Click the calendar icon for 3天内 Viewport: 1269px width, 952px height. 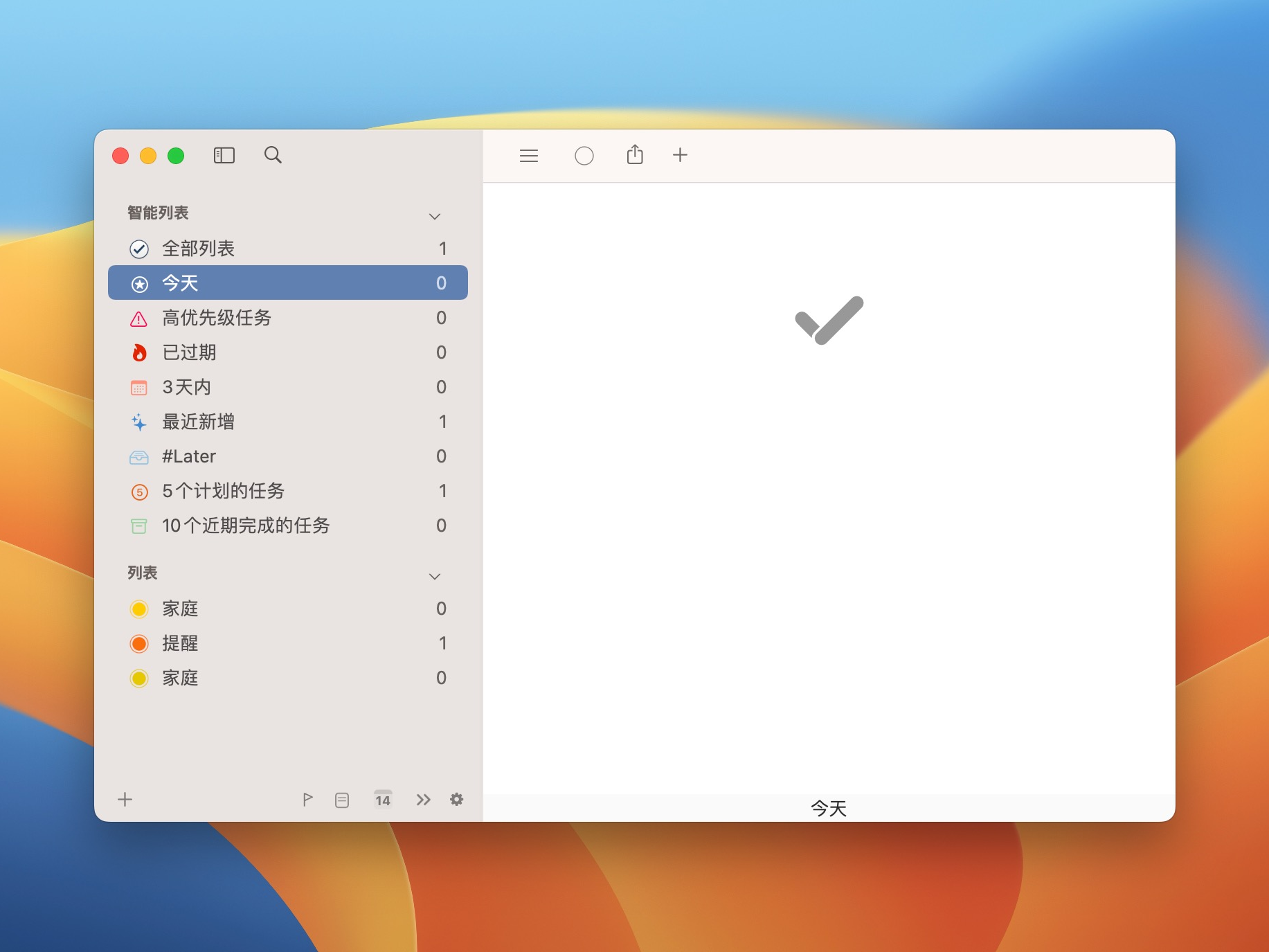(139, 388)
